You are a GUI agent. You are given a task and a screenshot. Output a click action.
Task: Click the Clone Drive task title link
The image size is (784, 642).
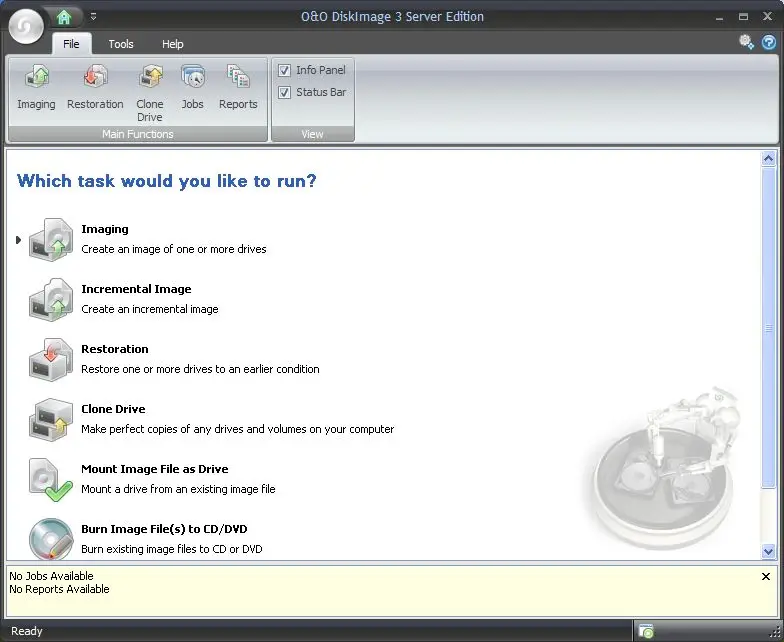click(114, 409)
